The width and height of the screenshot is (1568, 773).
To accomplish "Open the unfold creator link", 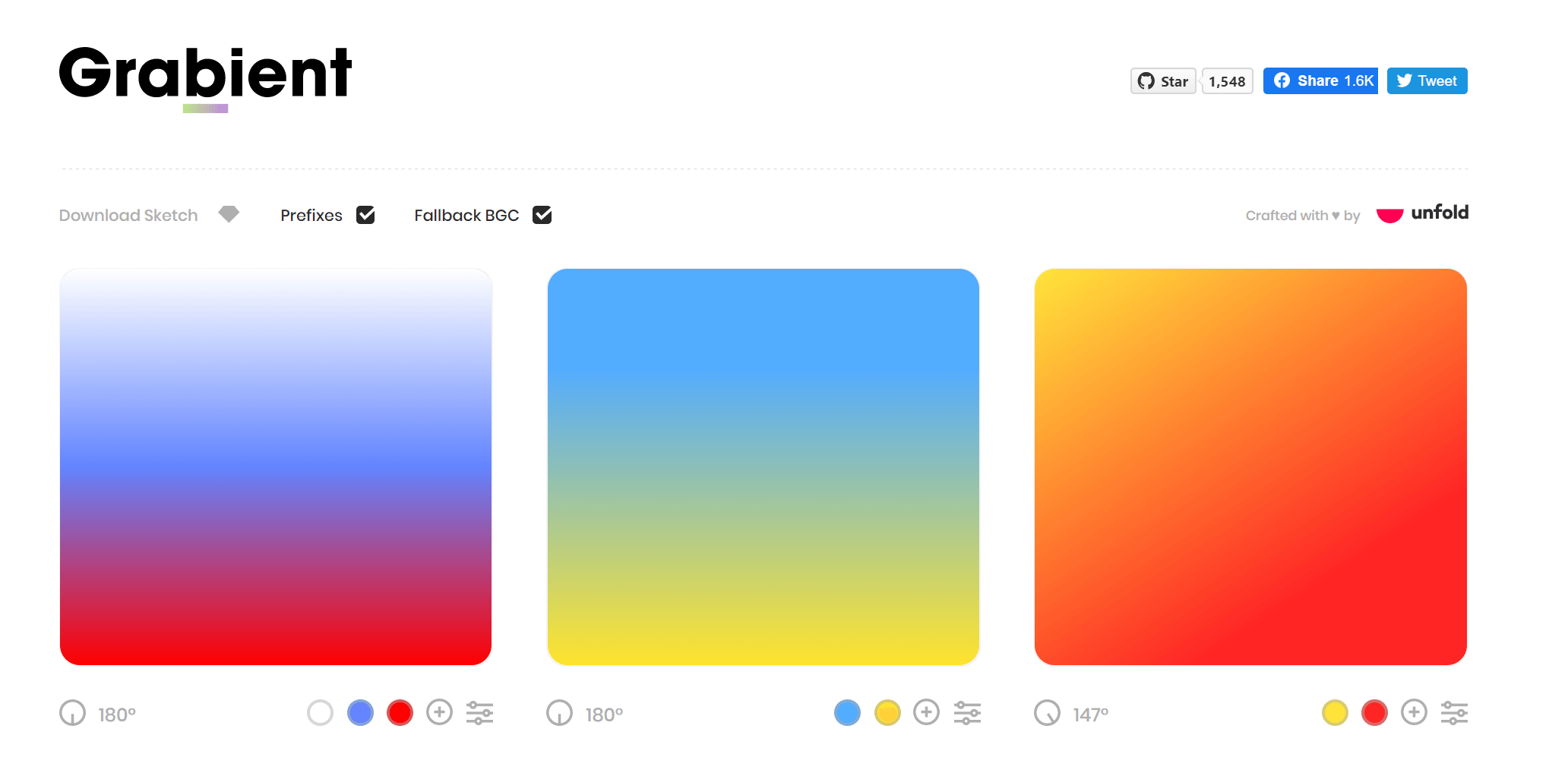I will click(x=1422, y=214).
